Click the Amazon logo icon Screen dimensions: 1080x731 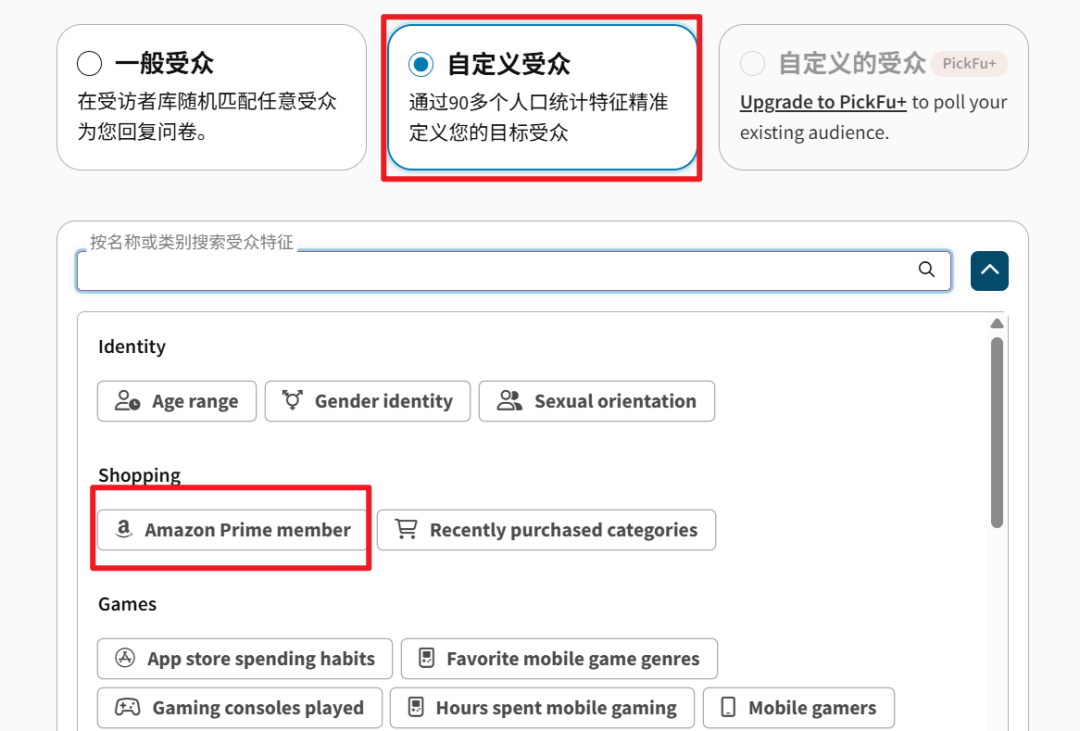[x=123, y=528]
